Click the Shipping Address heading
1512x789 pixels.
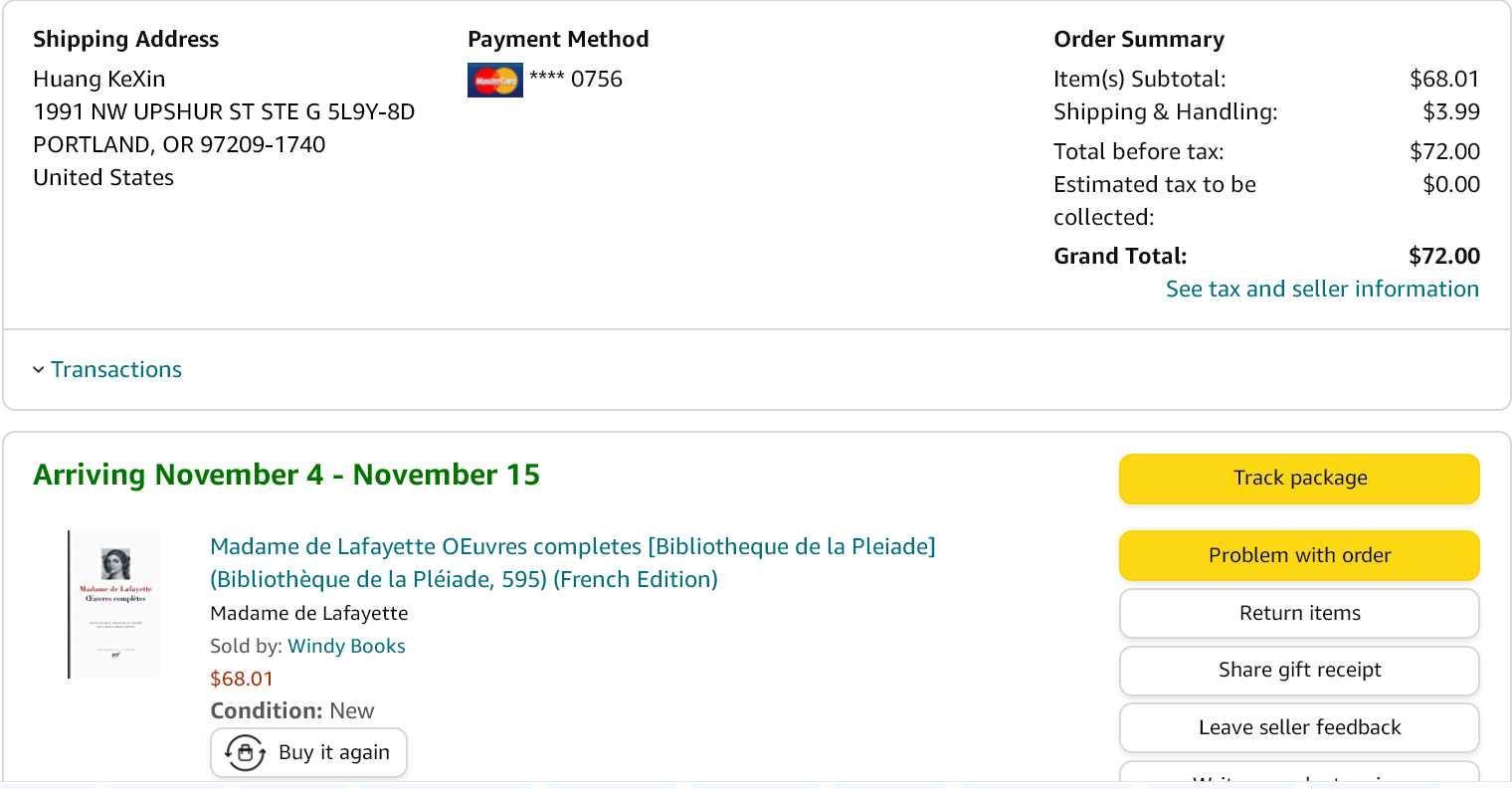point(125,40)
